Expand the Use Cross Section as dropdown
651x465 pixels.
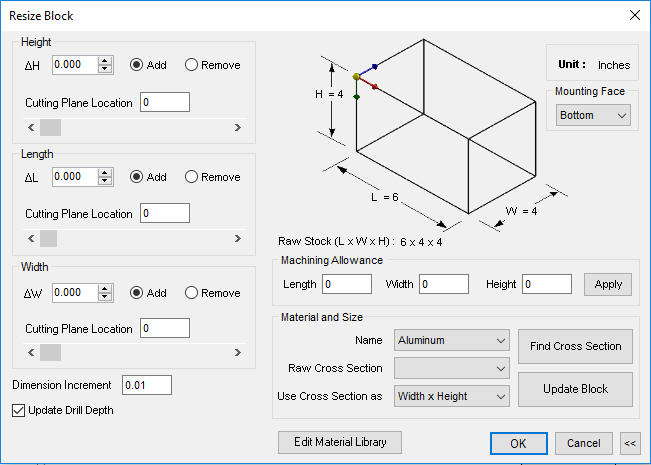451,396
